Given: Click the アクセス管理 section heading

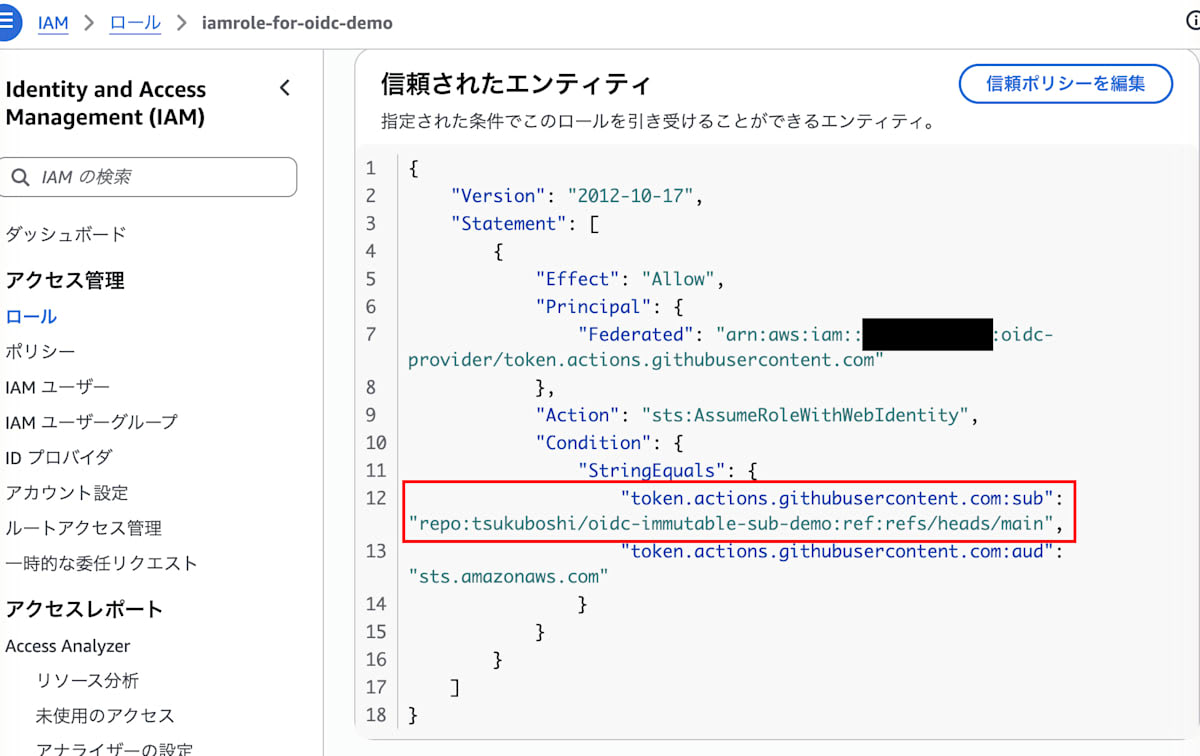Looking at the screenshot, I should [x=65, y=280].
